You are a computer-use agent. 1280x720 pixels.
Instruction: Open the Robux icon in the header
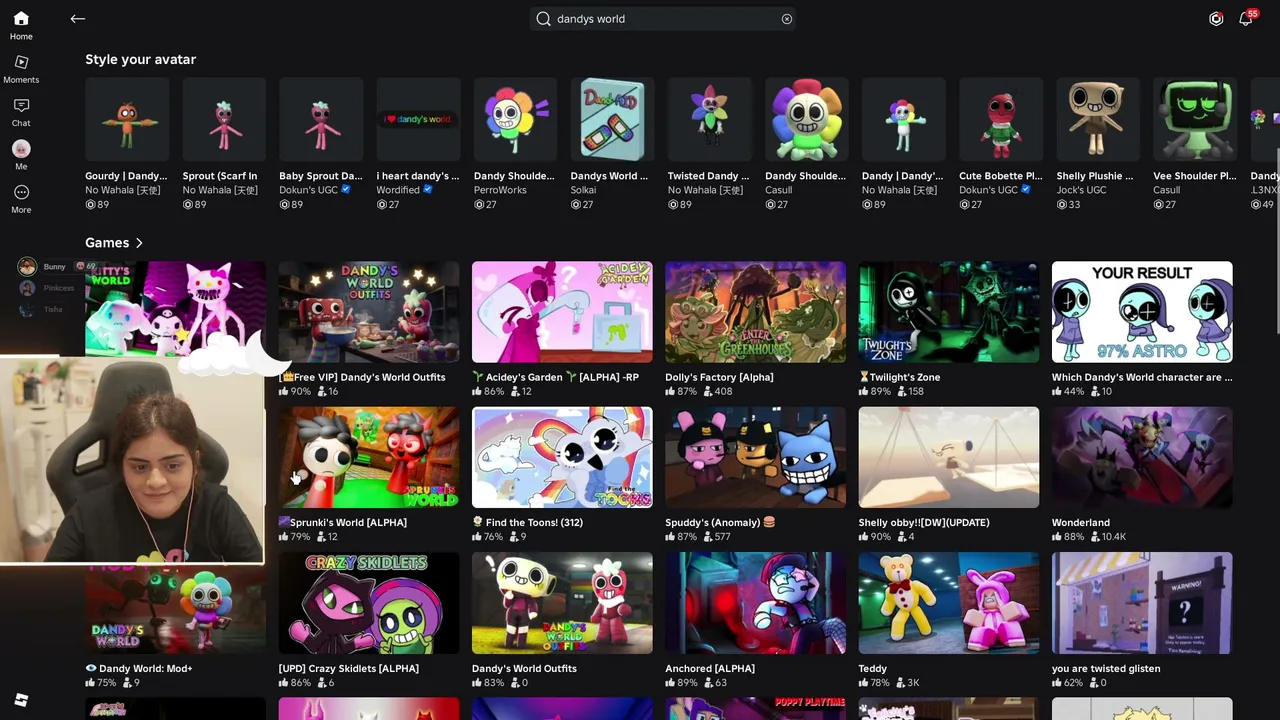point(1216,19)
